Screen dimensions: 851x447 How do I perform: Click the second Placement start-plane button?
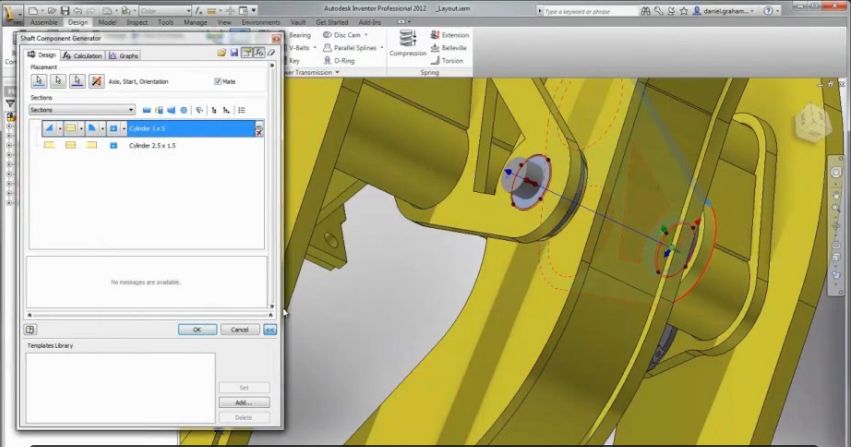(x=58, y=81)
